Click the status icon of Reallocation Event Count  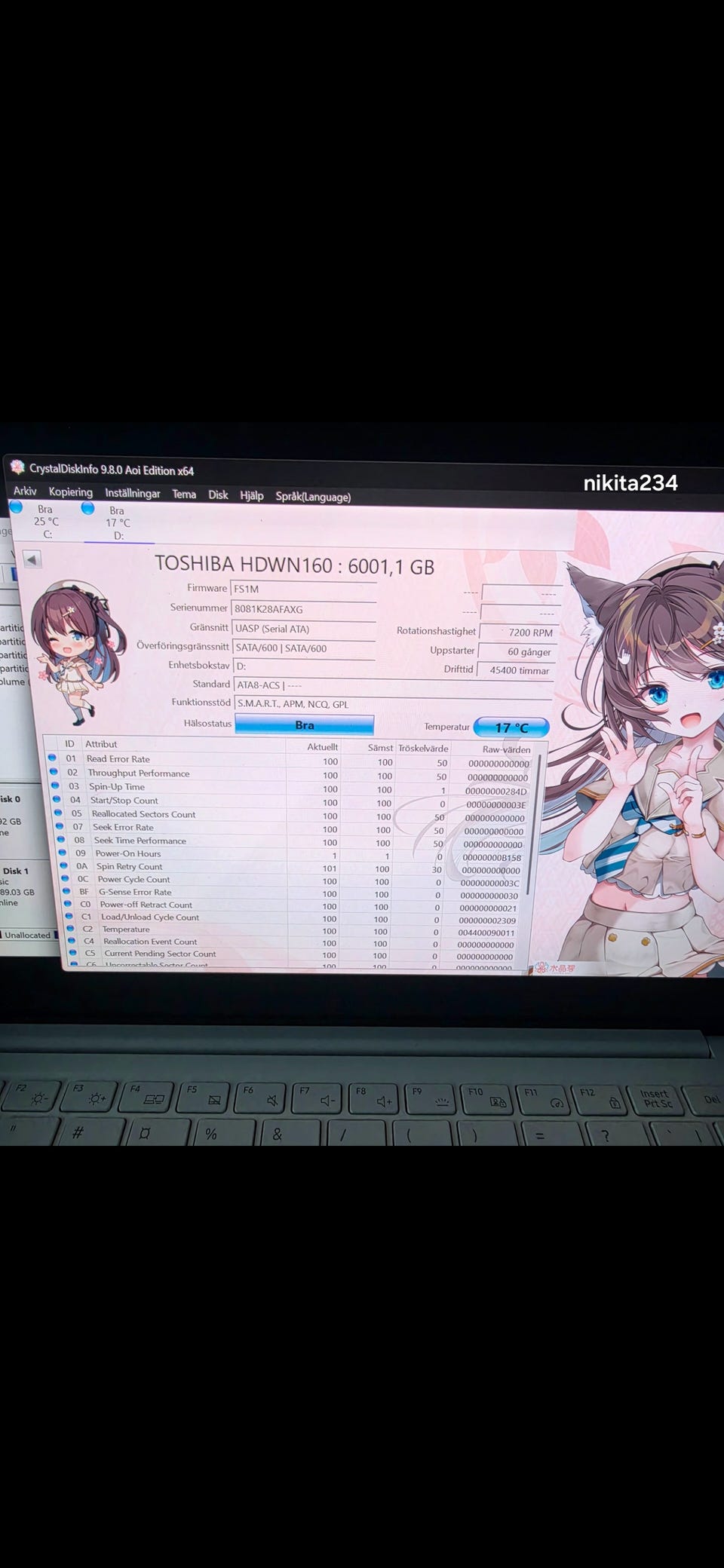pos(72,941)
